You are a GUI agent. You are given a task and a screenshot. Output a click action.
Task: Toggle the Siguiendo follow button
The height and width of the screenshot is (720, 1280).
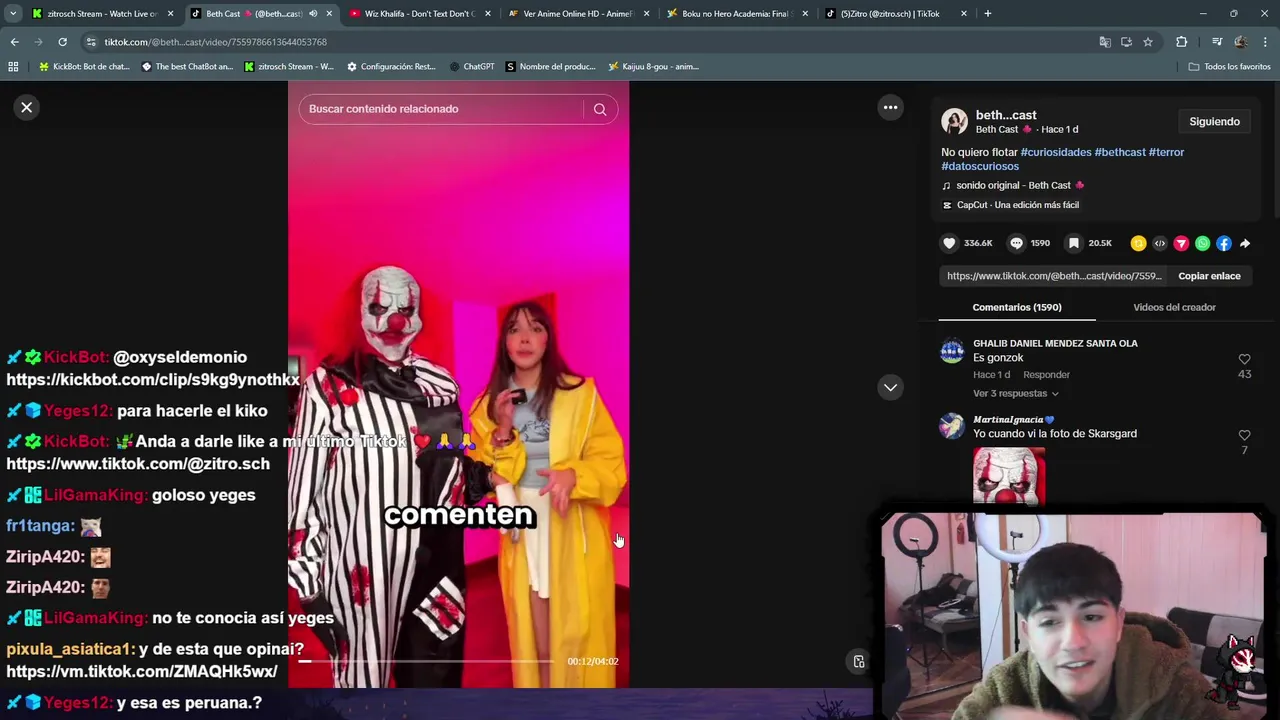pos(1214,122)
